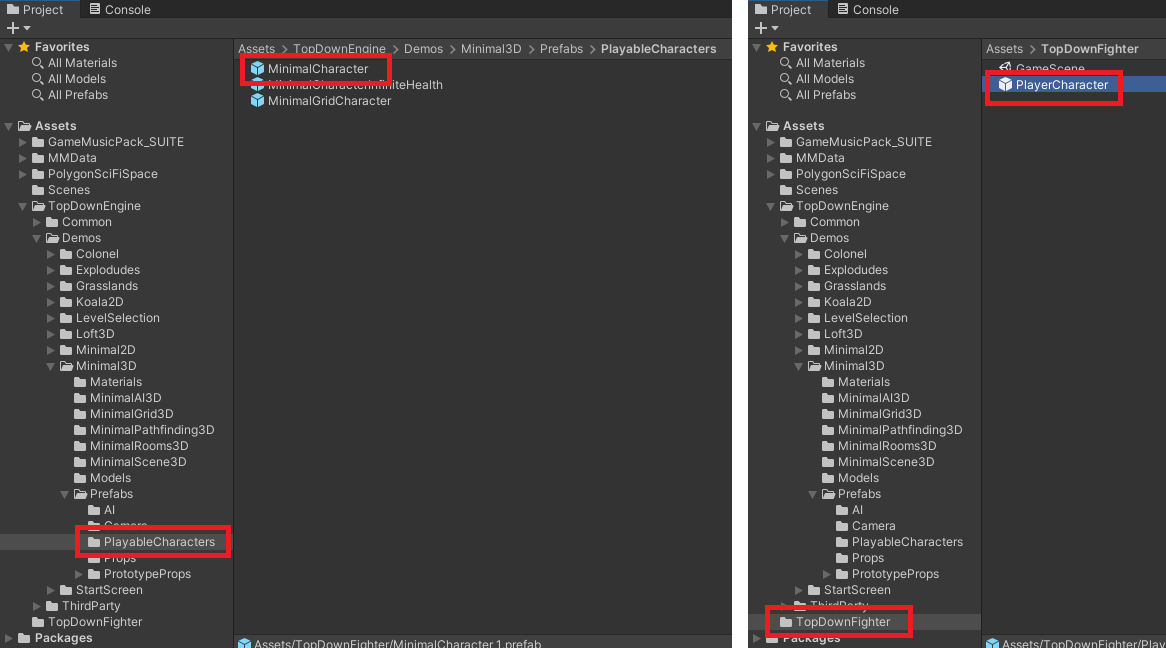Viewport: 1166px width, 648px height.
Task: Expand Packages in left panel
Action: point(9,638)
